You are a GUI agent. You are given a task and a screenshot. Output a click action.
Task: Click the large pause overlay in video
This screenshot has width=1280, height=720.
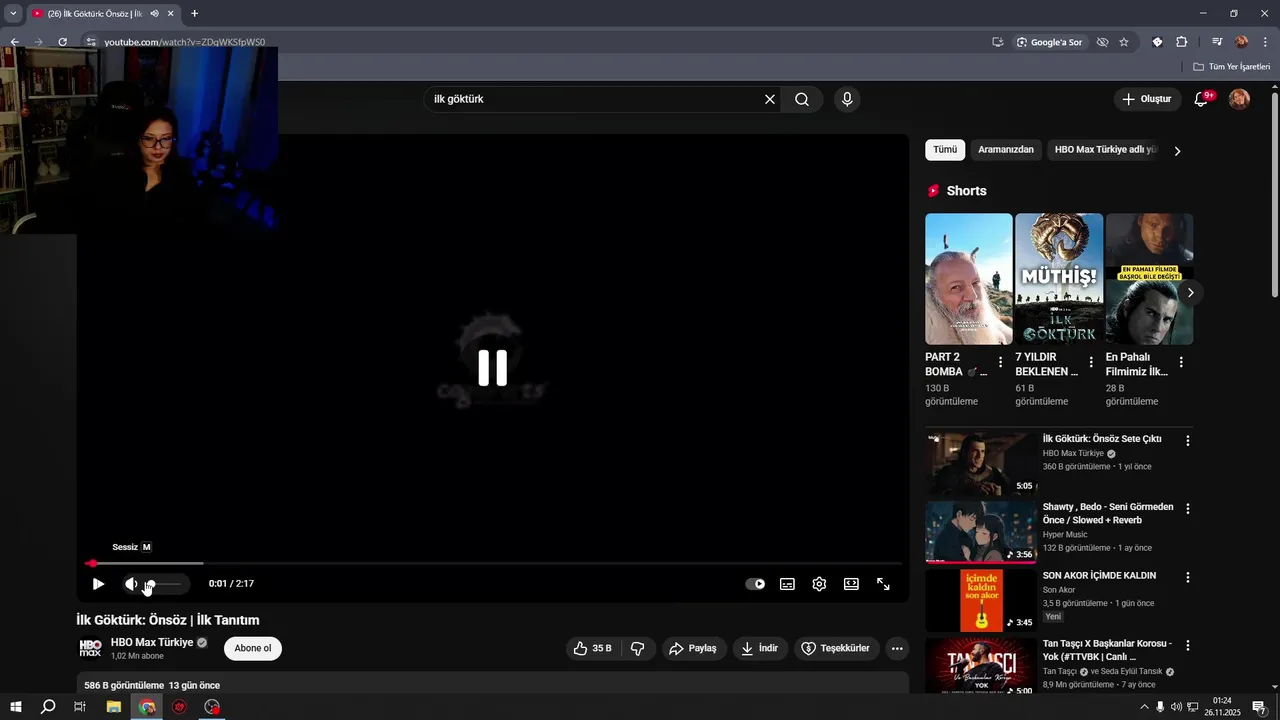[x=492, y=368]
